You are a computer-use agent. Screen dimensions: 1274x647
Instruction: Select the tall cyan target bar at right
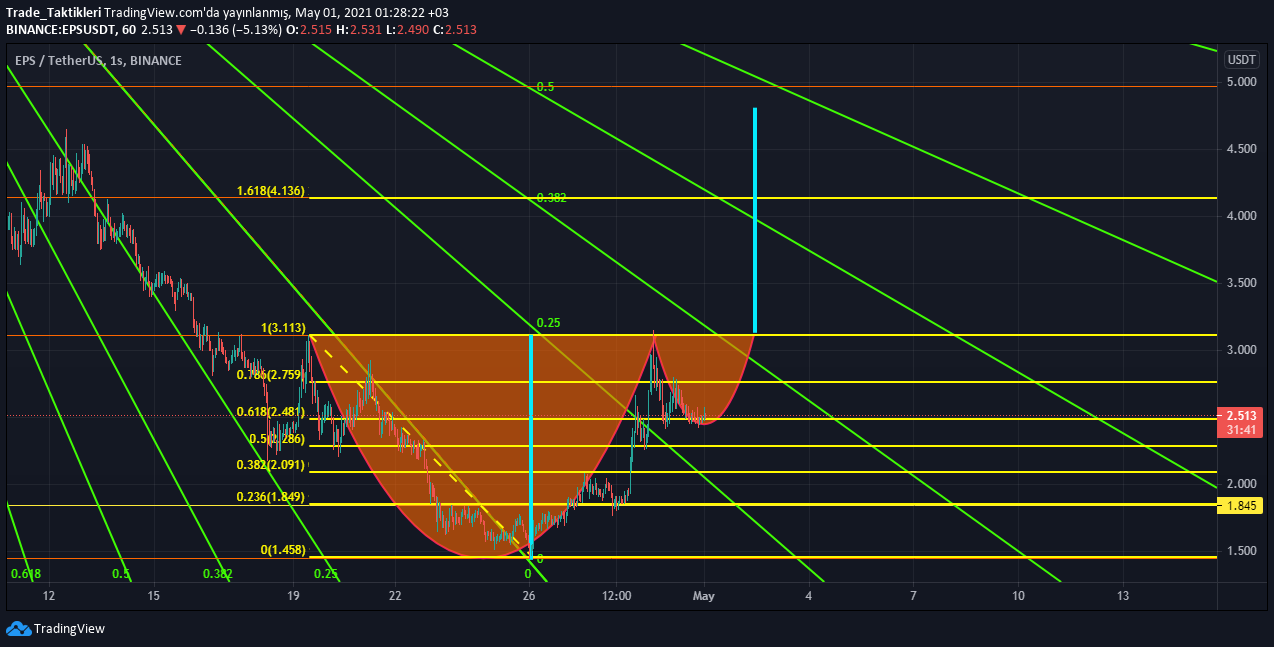click(x=755, y=220)
